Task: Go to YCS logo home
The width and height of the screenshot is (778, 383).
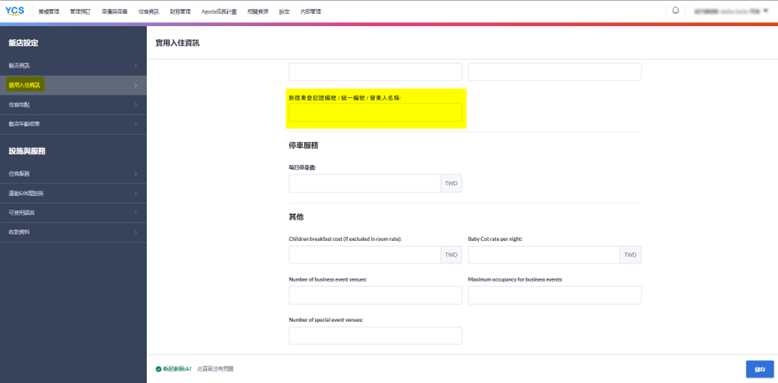Action: [14, 11]
